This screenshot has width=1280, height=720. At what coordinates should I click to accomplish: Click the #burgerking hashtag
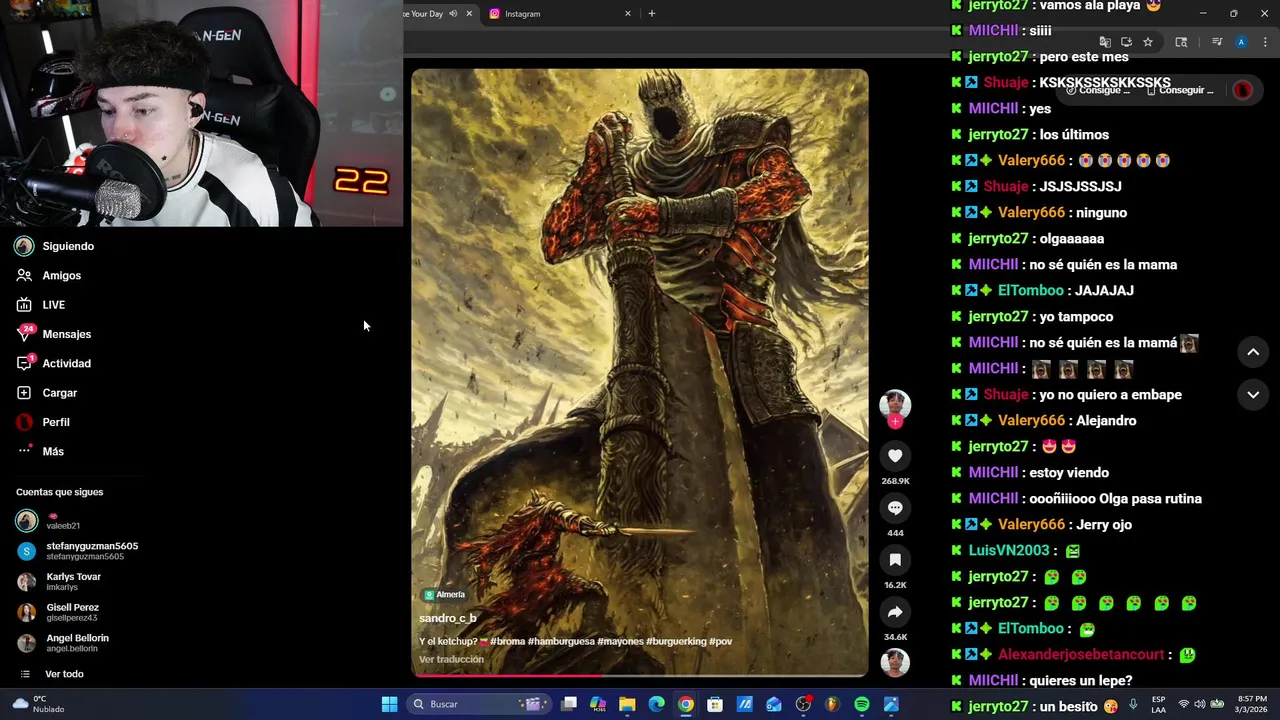pos(676,641)
